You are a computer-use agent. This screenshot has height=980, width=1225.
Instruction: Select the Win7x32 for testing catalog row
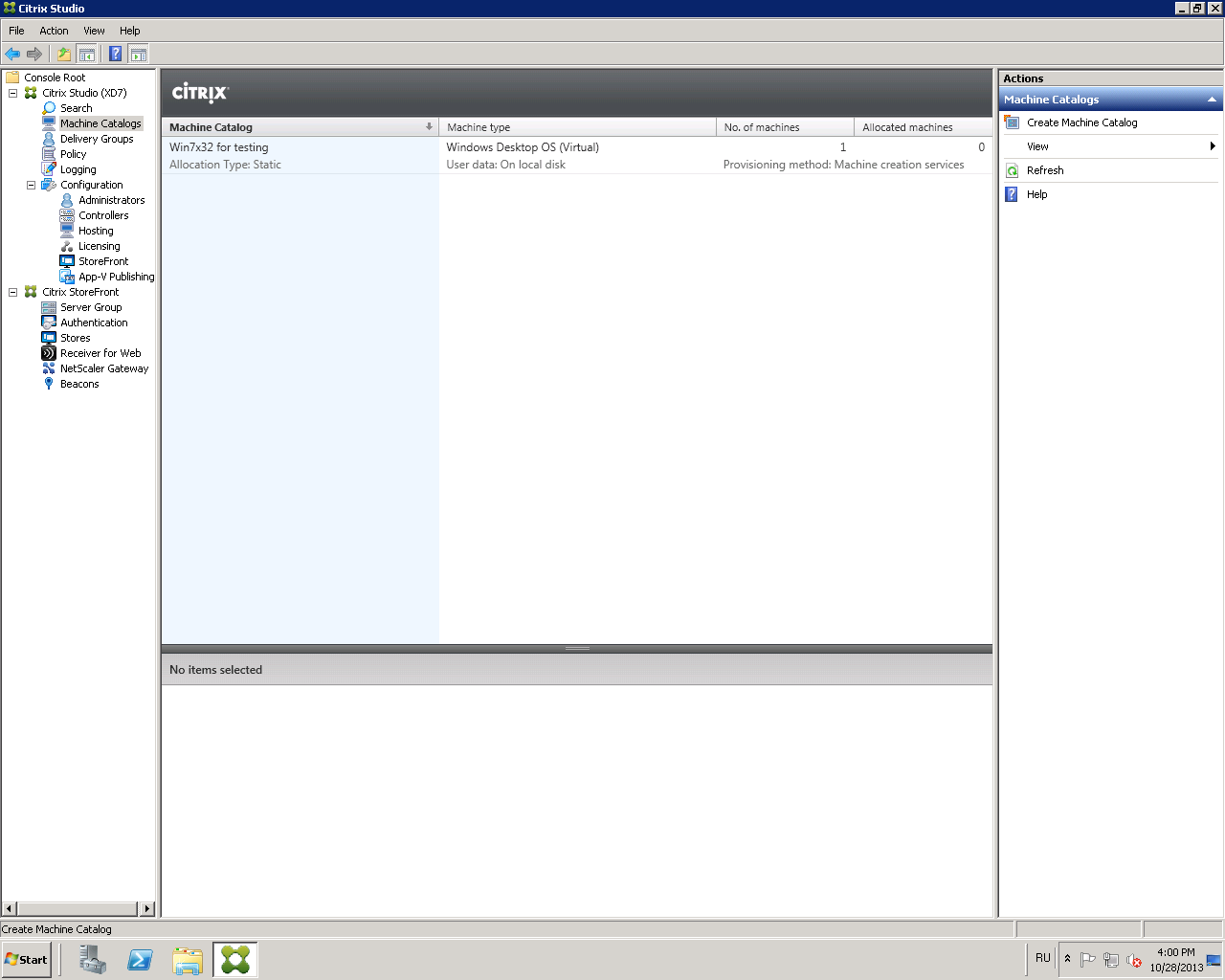577,155
